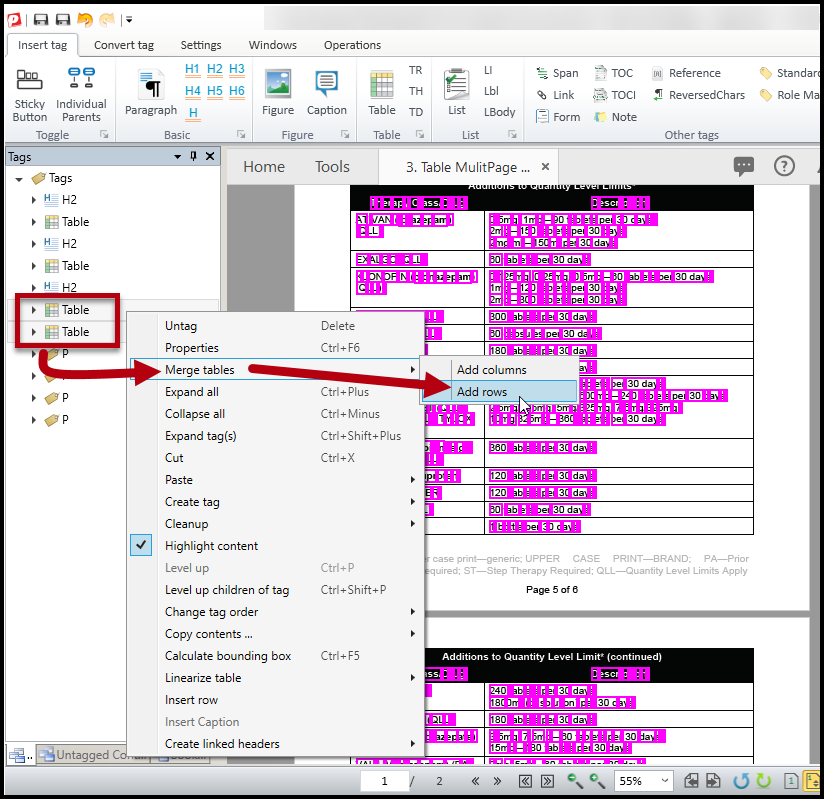The image size is (824, 799).
Task: Insert a TOCI tag
Action: point(614,95)
